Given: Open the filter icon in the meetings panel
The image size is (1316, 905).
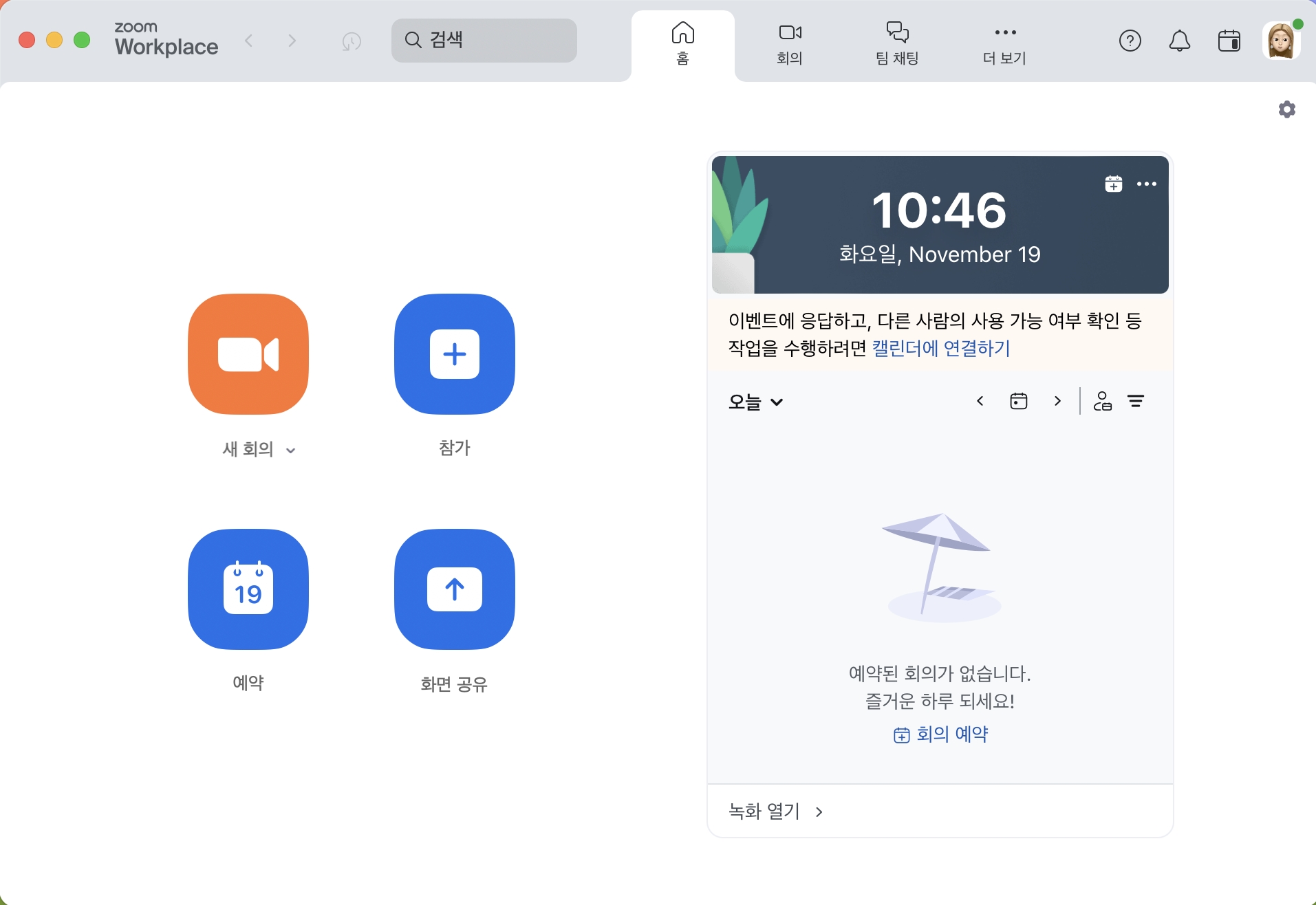Looking at the screenshot, I should pos(1136,402).
